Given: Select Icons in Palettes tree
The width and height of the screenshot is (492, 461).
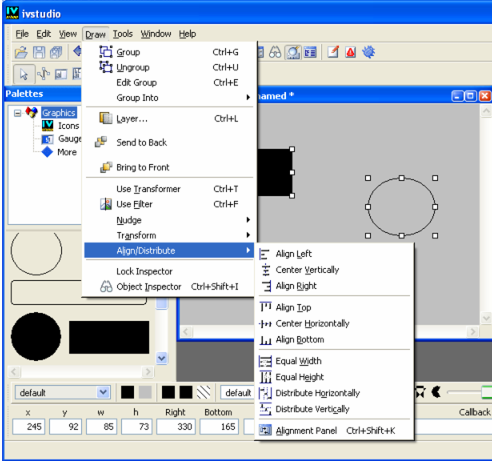Looking at the screenshot, I should click(69, 126).
